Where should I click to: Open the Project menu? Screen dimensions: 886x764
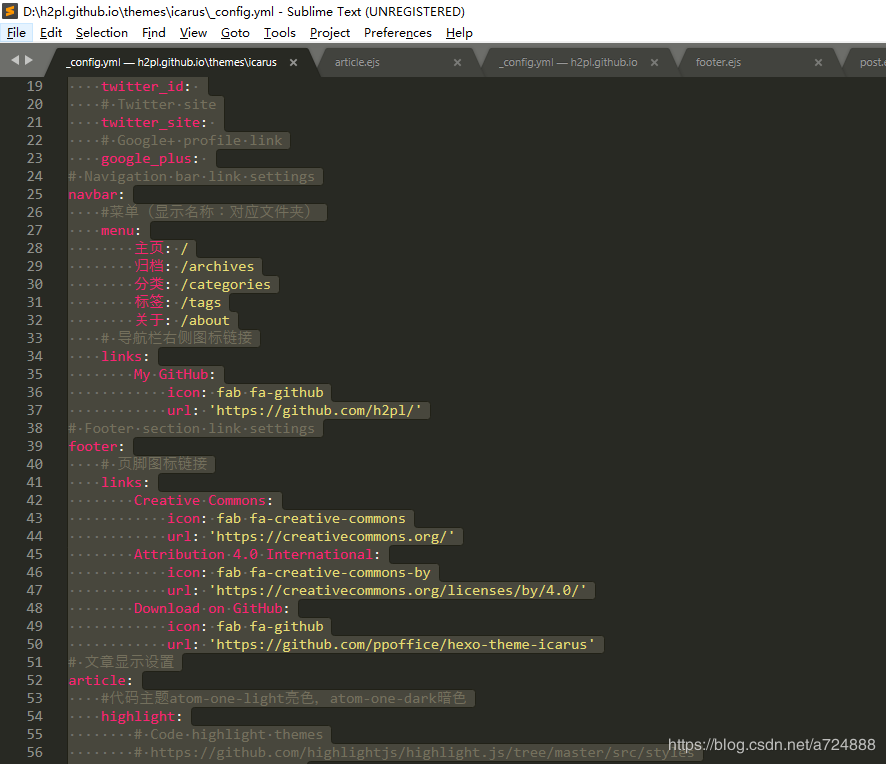pos(330,33)
